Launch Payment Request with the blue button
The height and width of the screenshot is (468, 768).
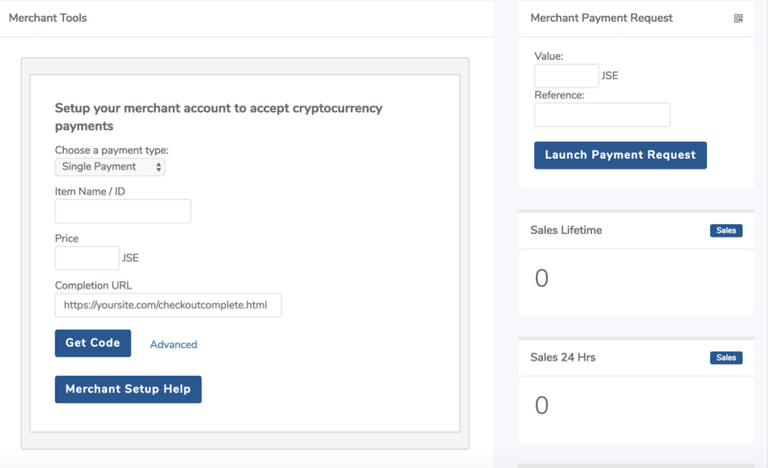(x=620, y=155)
